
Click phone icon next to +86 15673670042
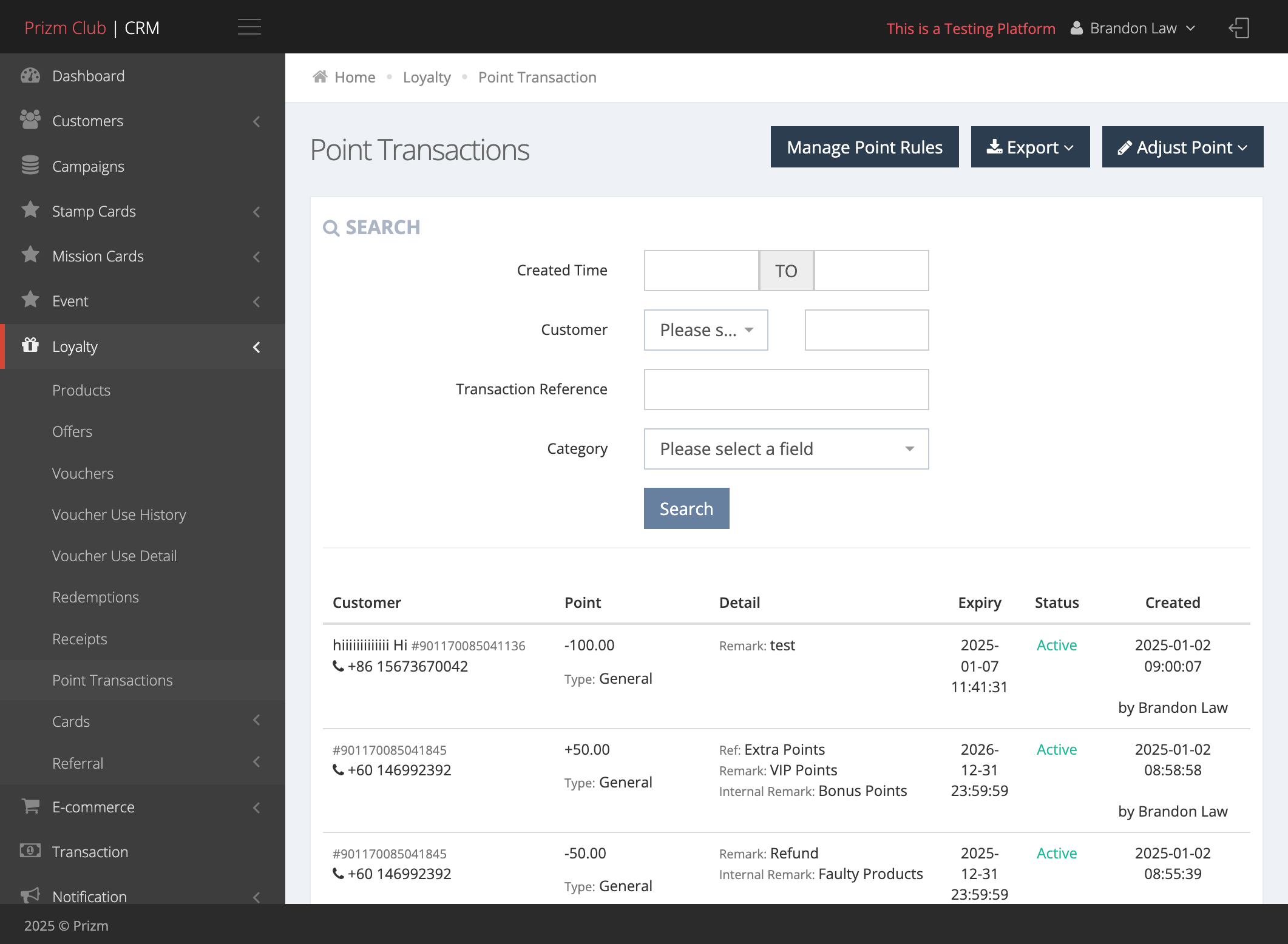(338, 666)
